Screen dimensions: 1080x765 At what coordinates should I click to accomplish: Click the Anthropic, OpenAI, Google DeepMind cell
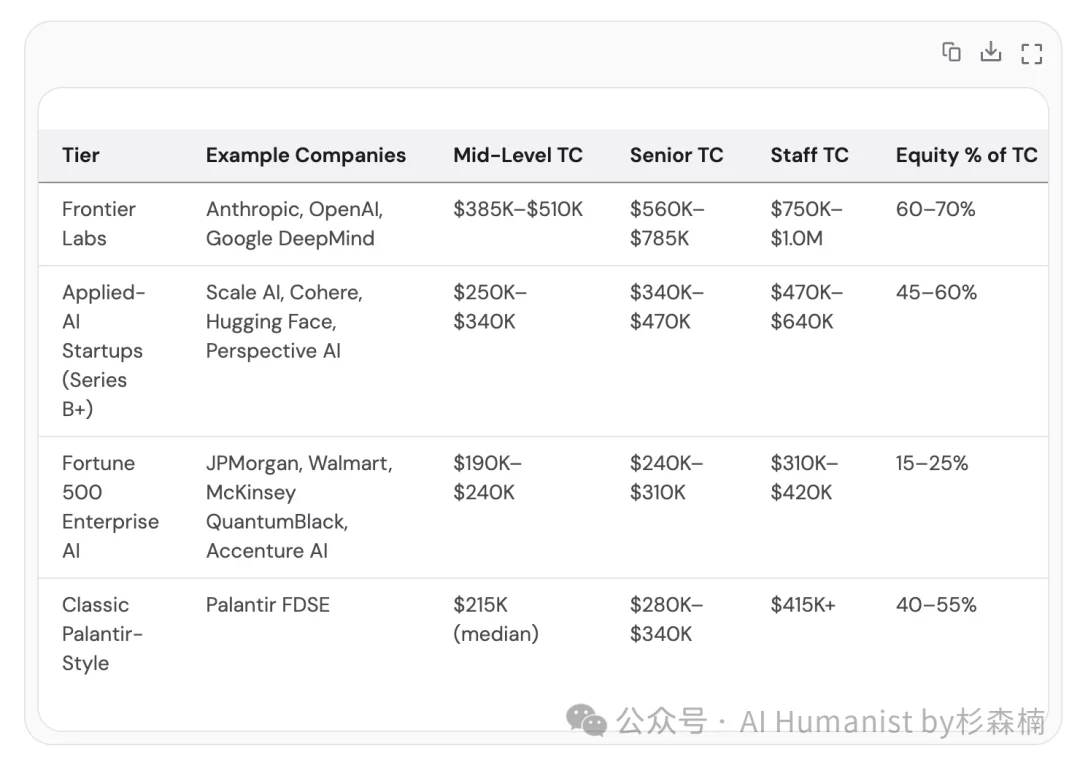pos(294,224)
